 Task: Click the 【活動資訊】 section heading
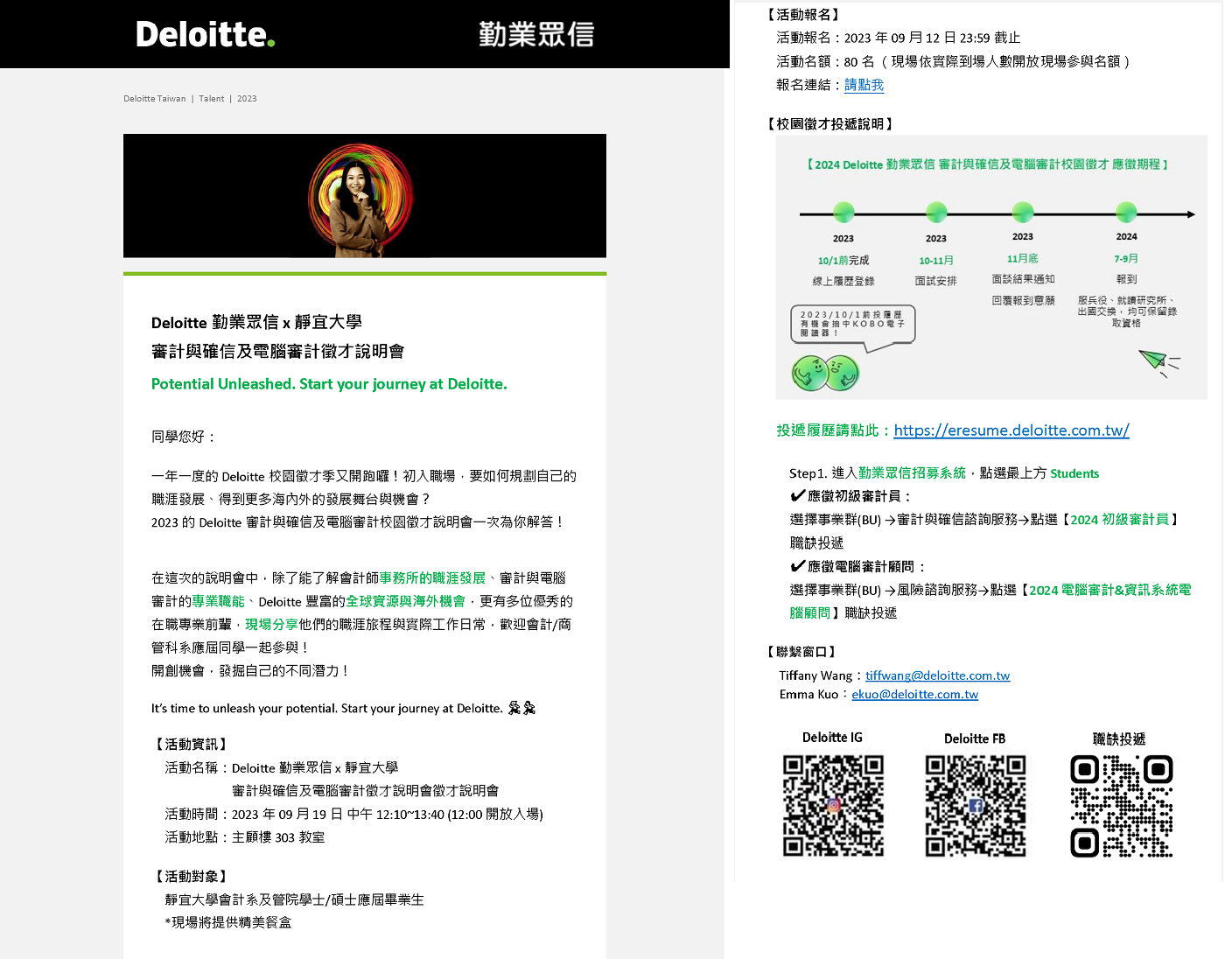[191, 744]
